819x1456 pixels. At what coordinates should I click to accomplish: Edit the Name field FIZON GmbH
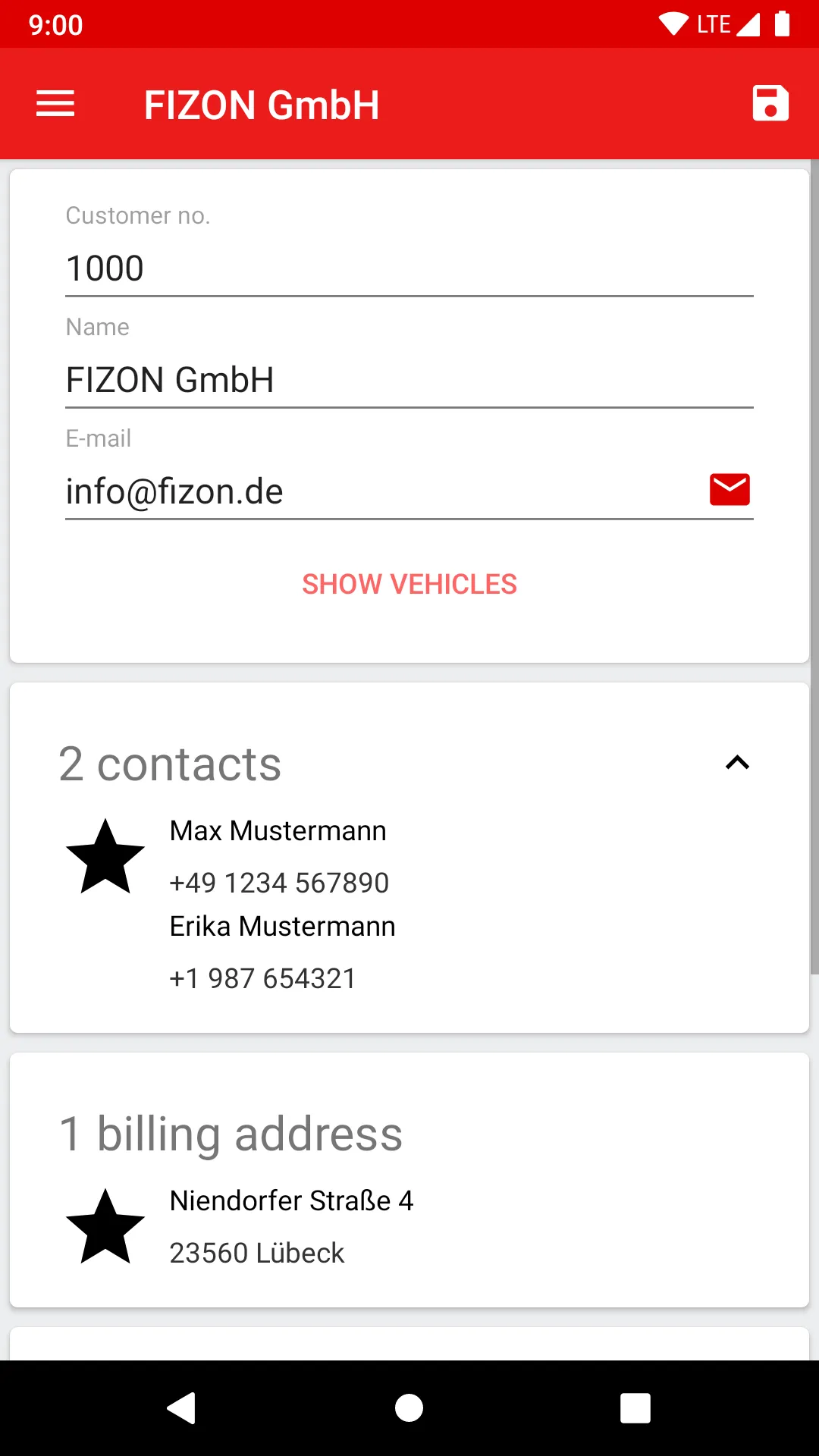coord(409,380)
